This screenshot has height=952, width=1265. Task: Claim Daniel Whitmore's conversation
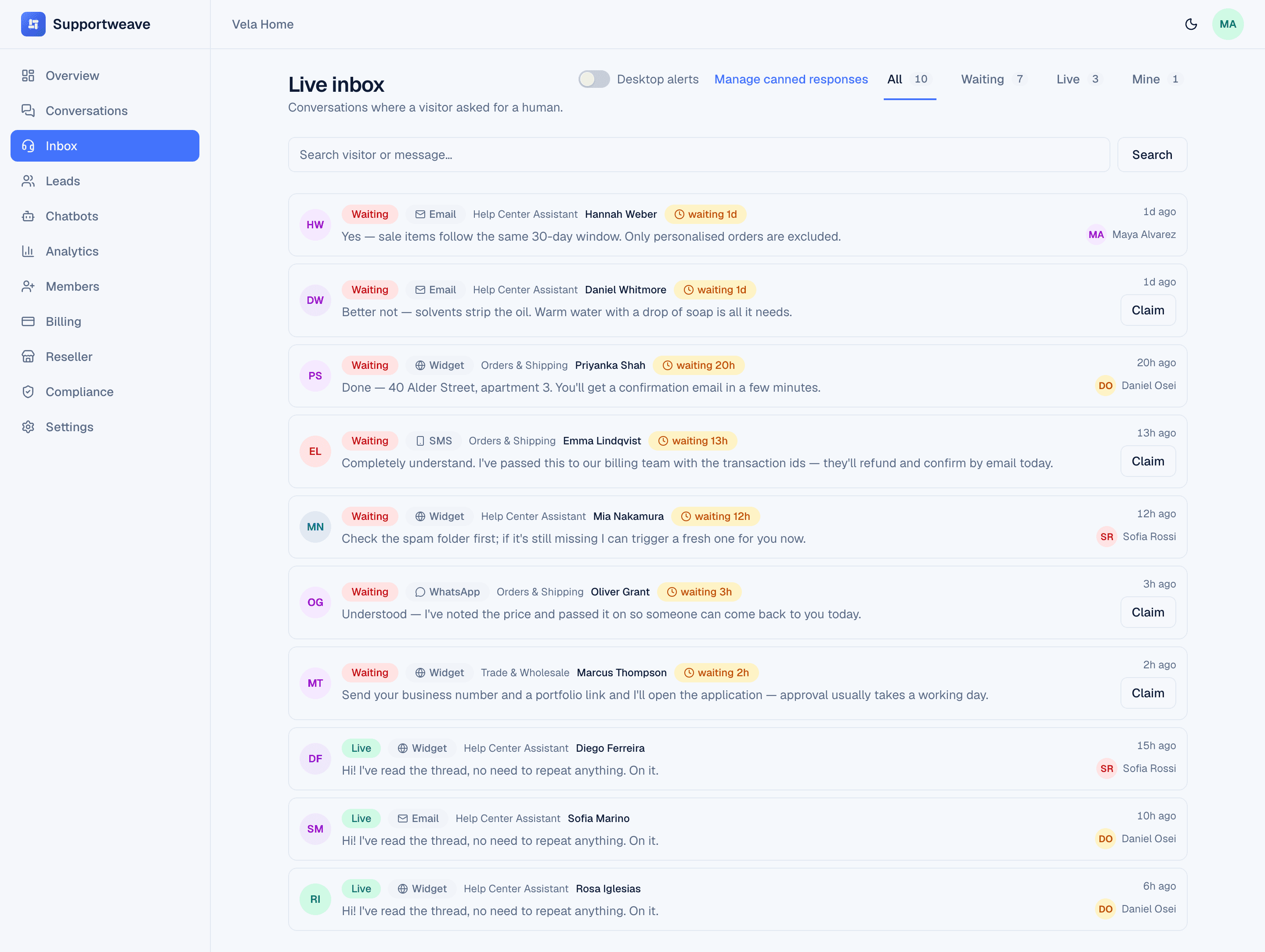1148,310
